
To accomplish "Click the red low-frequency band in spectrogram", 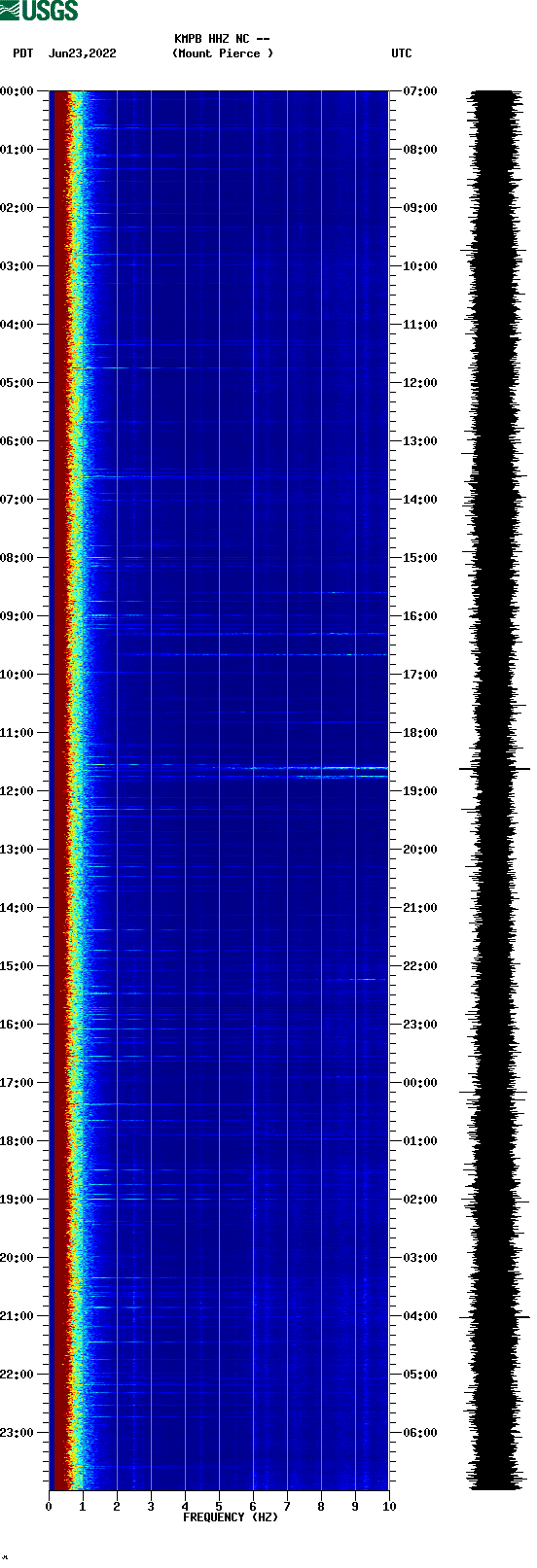I will [x=59, y=790].
